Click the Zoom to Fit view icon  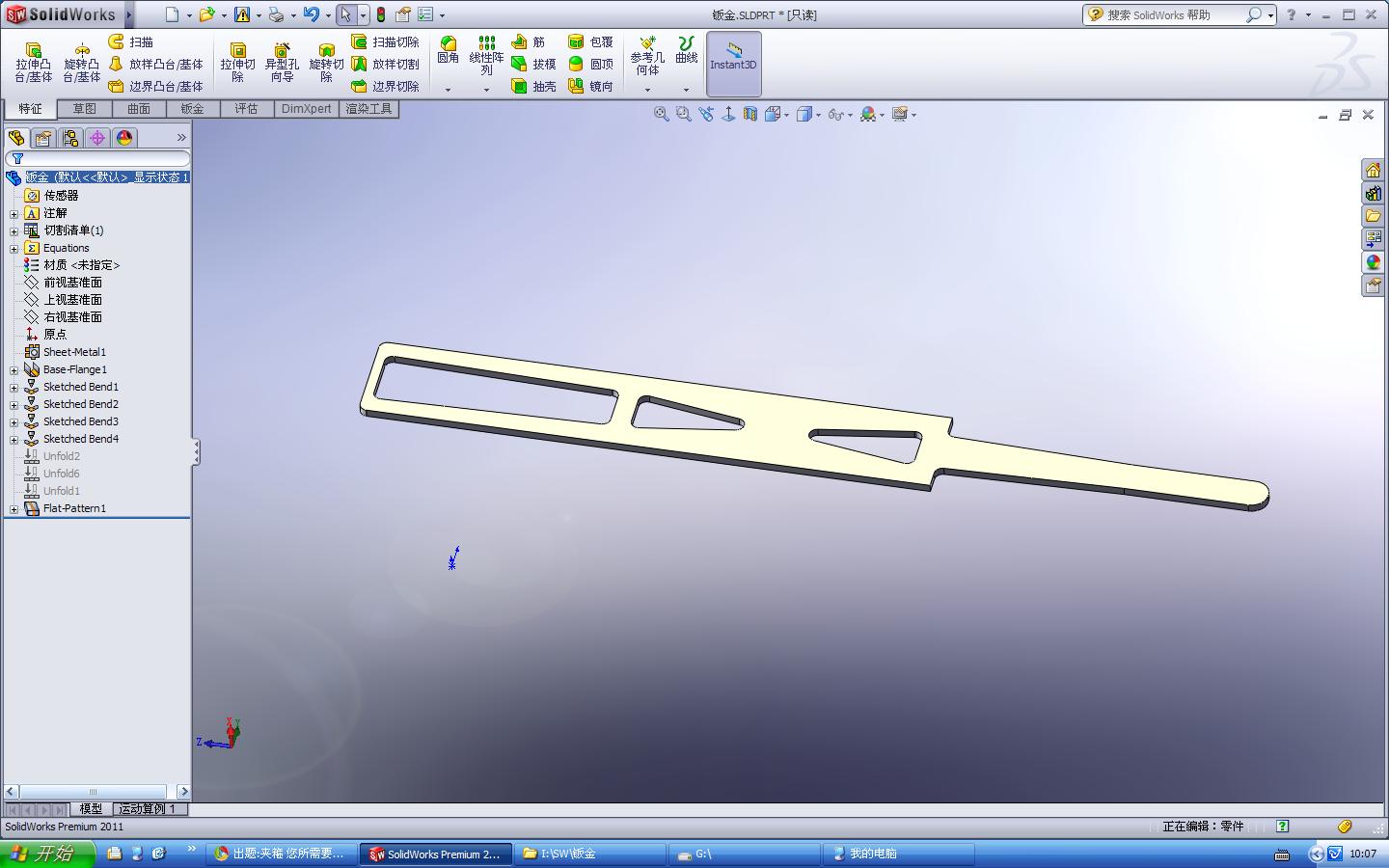pos(662,114)
